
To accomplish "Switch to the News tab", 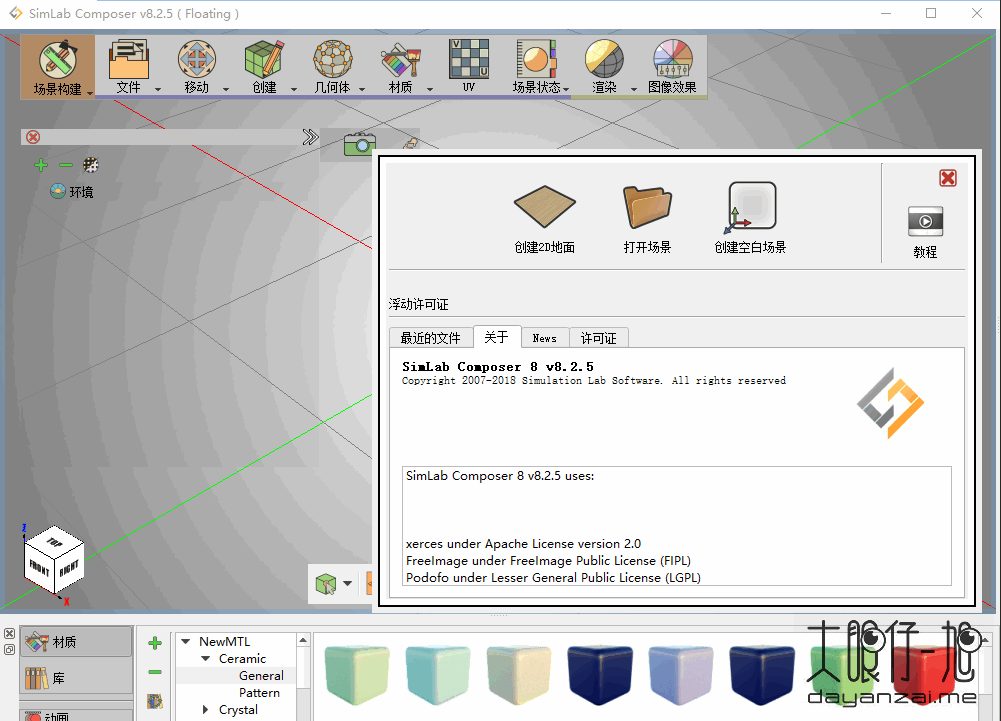I will point(545,338).
